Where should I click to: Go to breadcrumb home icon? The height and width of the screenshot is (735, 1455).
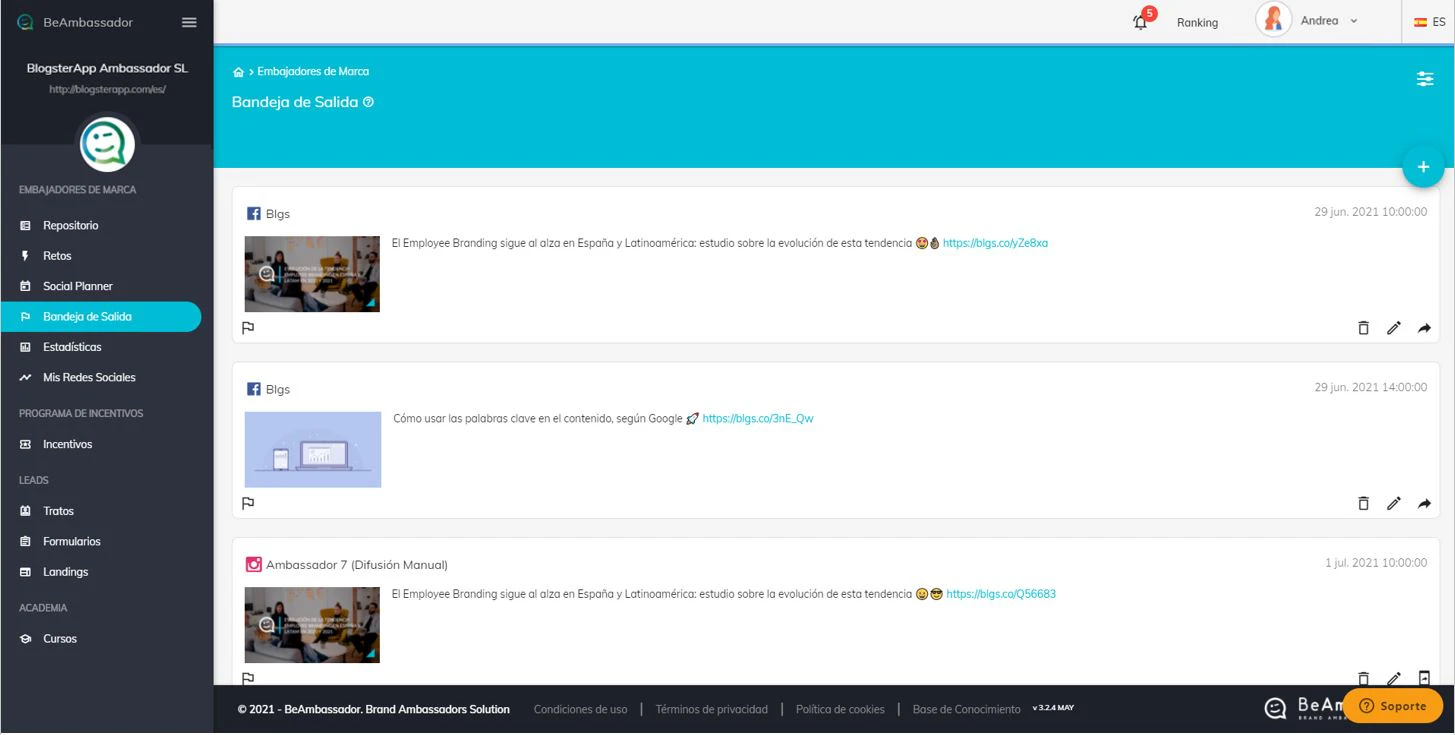click(x=238, y=71)
